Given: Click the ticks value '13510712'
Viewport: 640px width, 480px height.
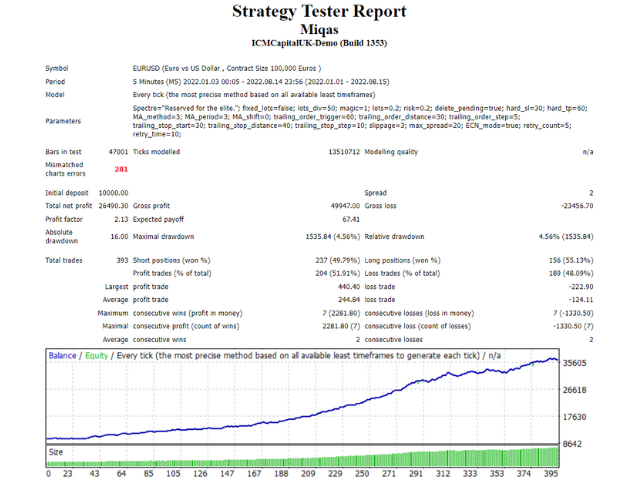Looking at the screenshot, I should coord(344,152).
